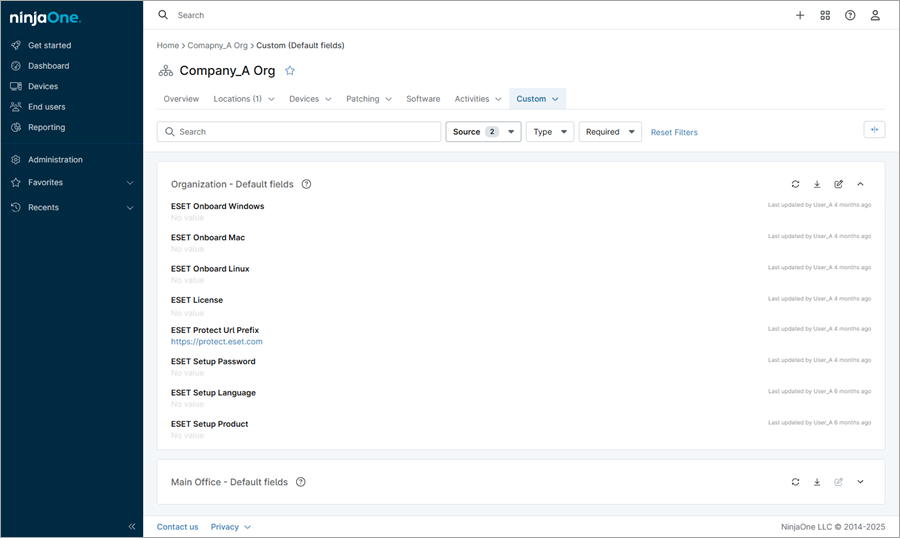Open the Type filter dropdown
900x538 pixels.
[549, 132]
